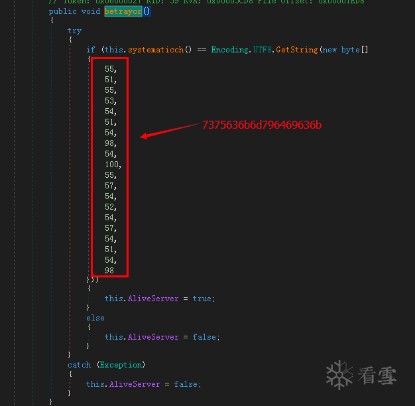This screenshot has height=406, width=415.
Task: Click the byte value 100 in array
Action: [x=112, y=164]
